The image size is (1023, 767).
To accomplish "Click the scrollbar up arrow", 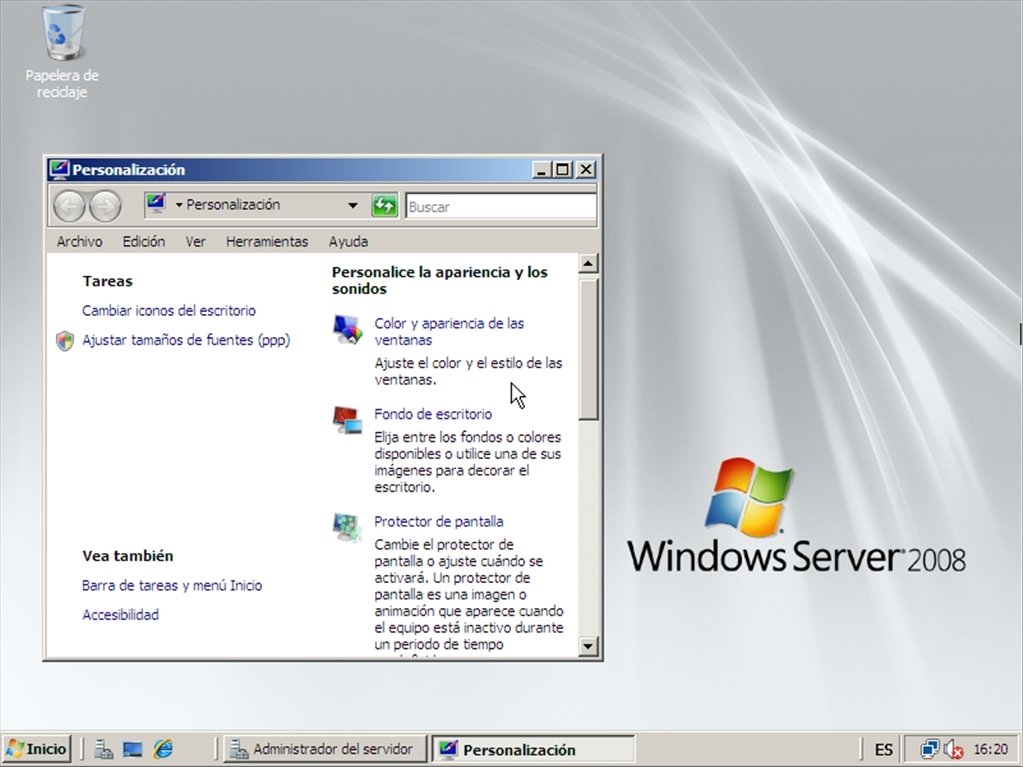I will pyautogui.click(x=588, y=263).
